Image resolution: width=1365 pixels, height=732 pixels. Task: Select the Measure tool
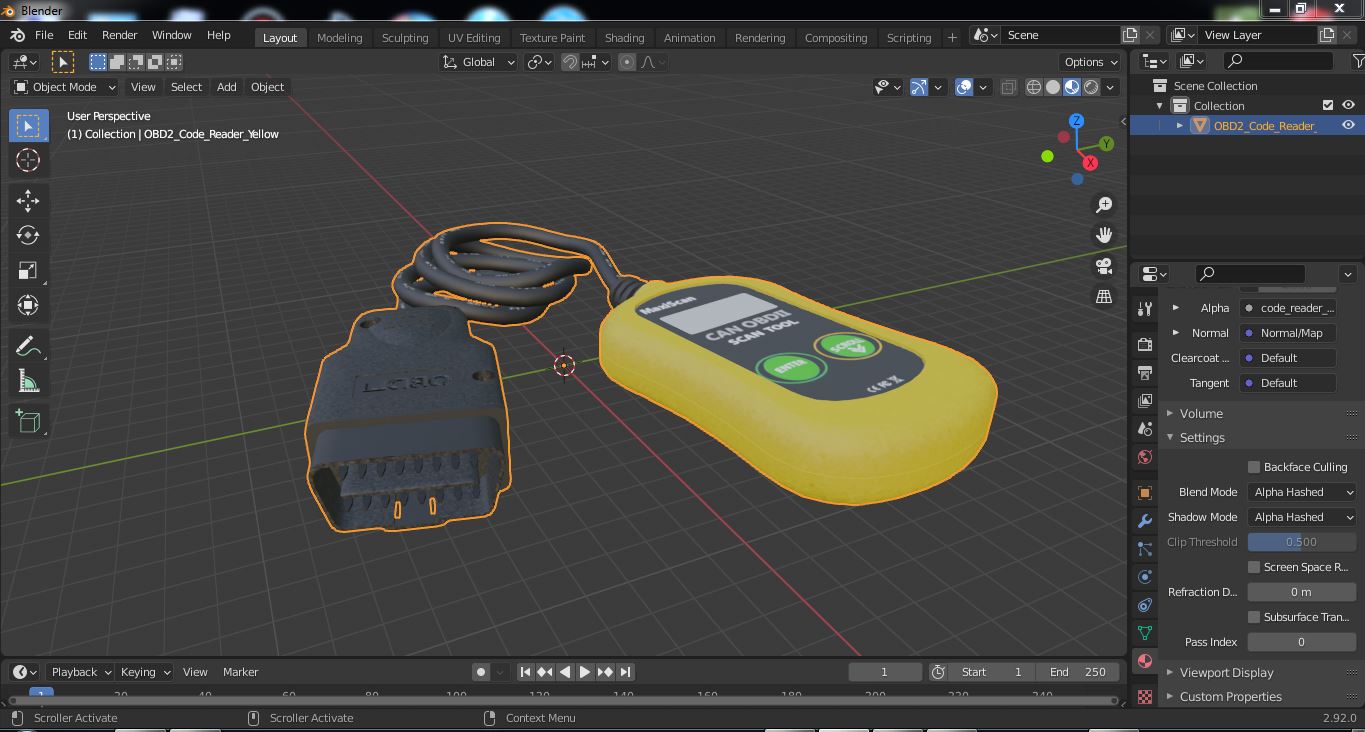28,382
